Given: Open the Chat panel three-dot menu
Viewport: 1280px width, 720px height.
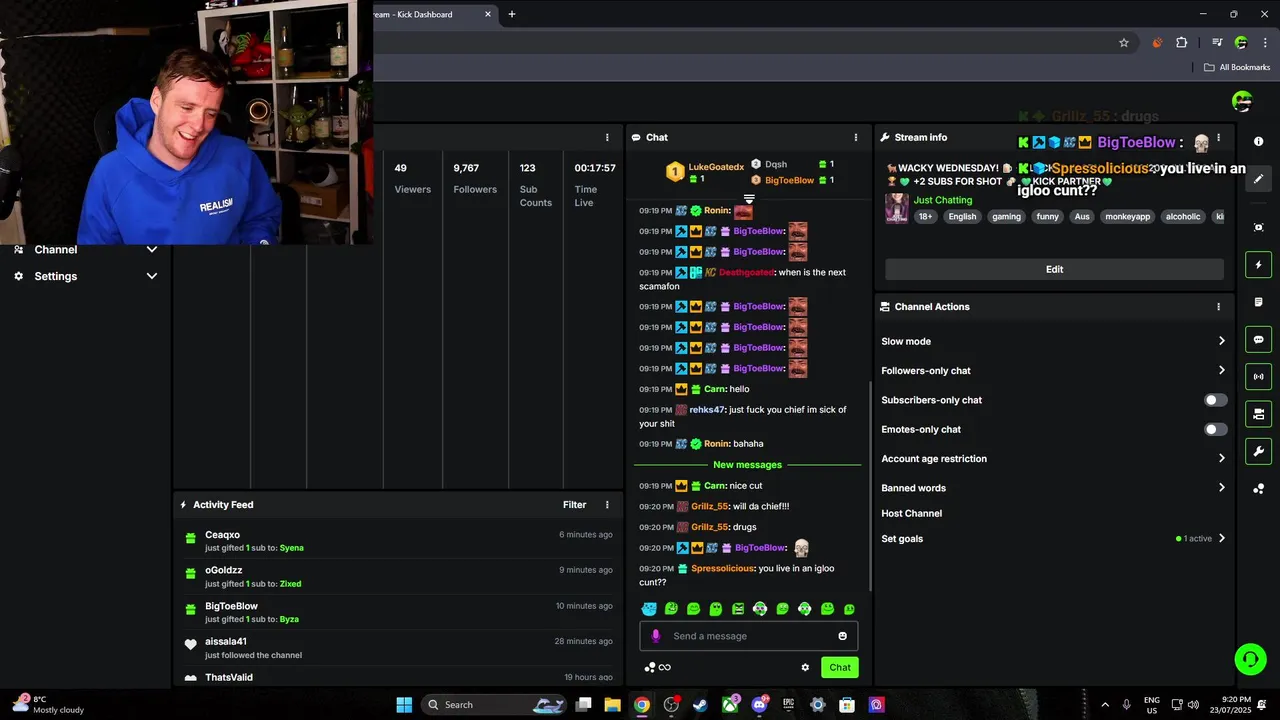Looking at the screenshot, I should point(855,137).
